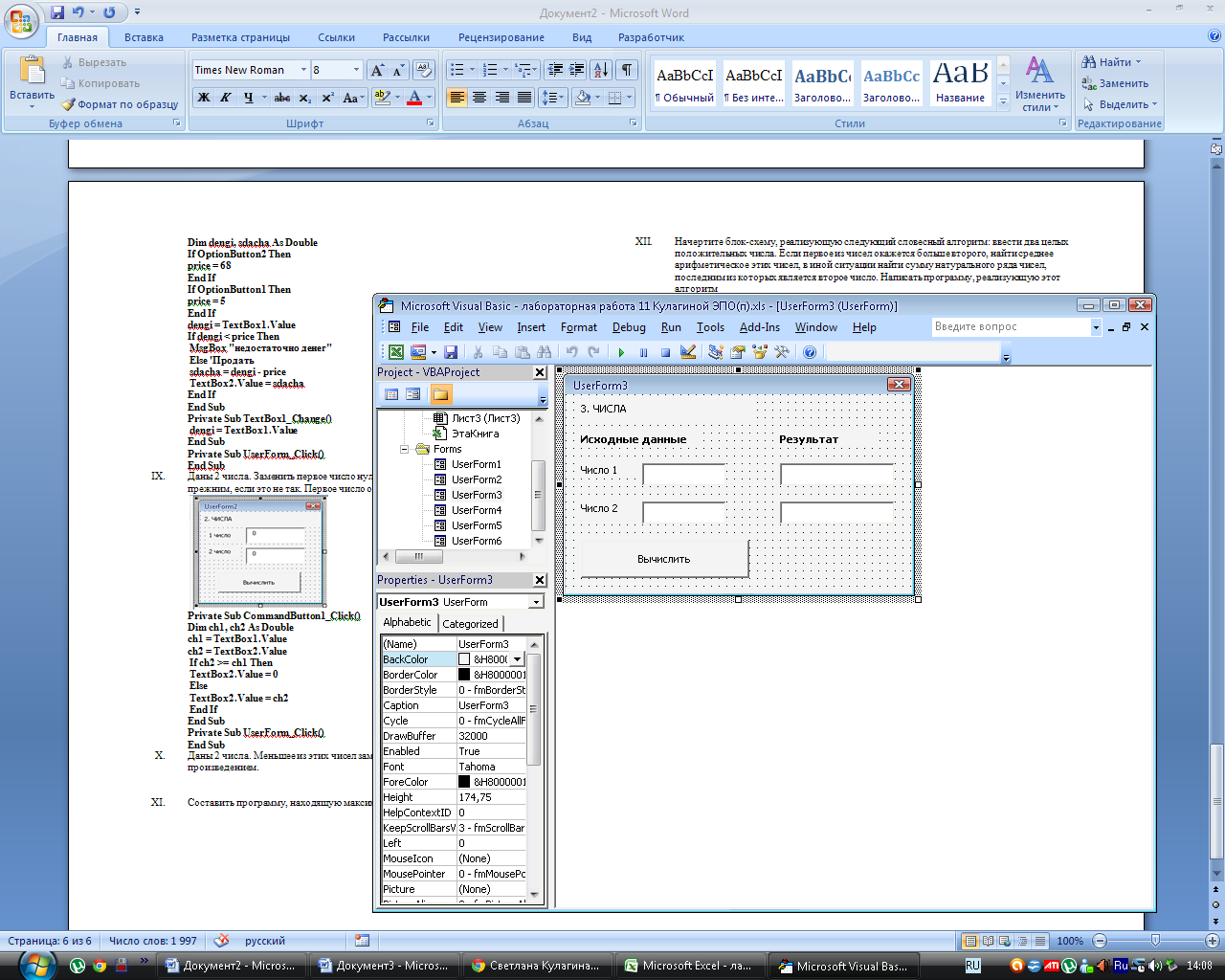Open the VBA help question box dropdown
1225x980 pixels.
[x=1096, y=327]
